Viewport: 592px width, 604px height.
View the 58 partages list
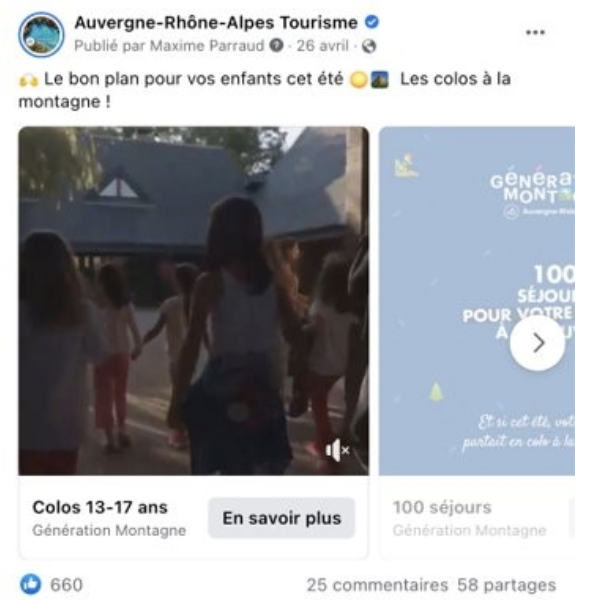(x=507, y=585)
